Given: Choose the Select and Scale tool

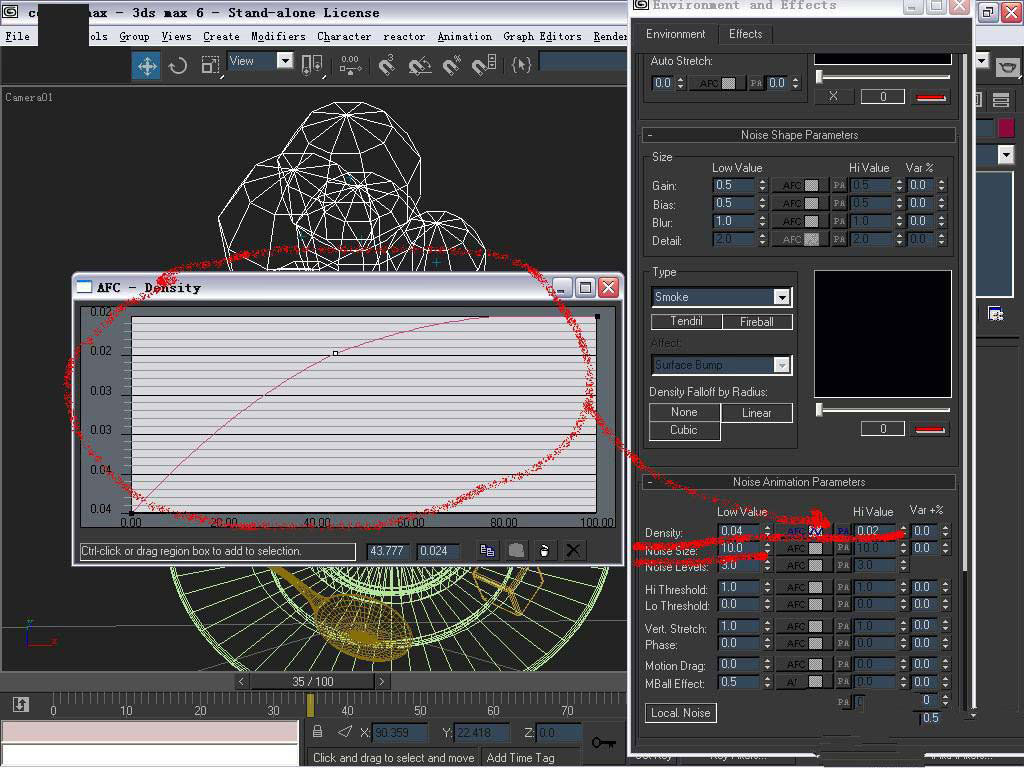Looking at the screenshot, I should tap(210, 65).
